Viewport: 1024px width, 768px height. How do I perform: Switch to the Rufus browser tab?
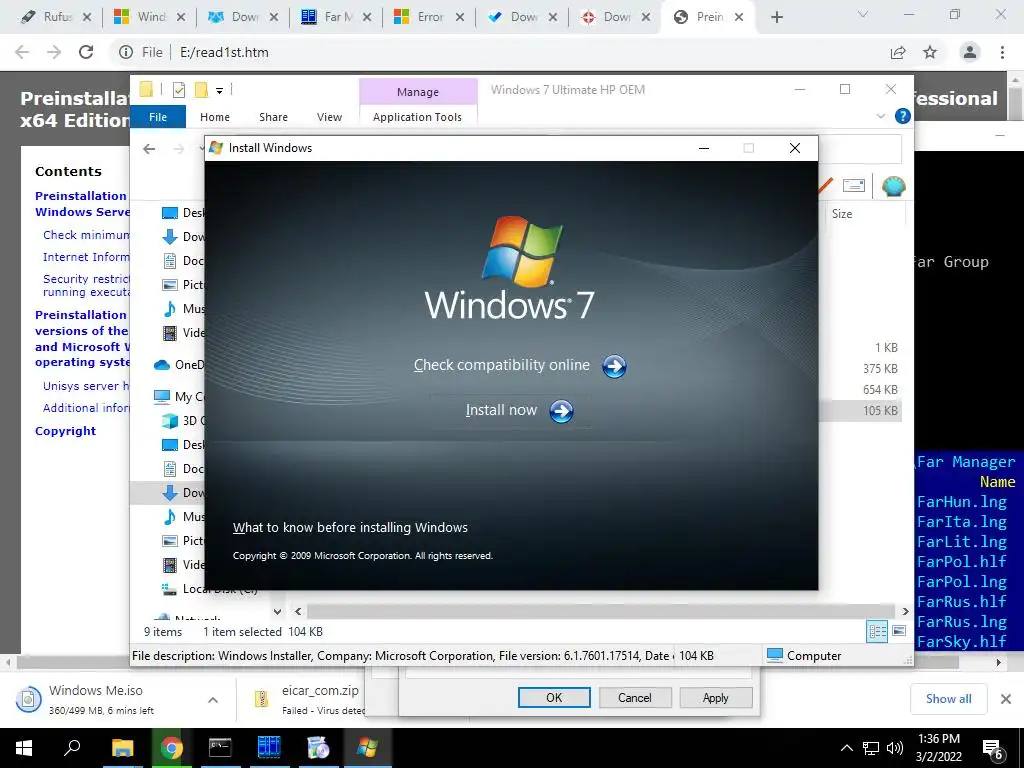[56, 17]
